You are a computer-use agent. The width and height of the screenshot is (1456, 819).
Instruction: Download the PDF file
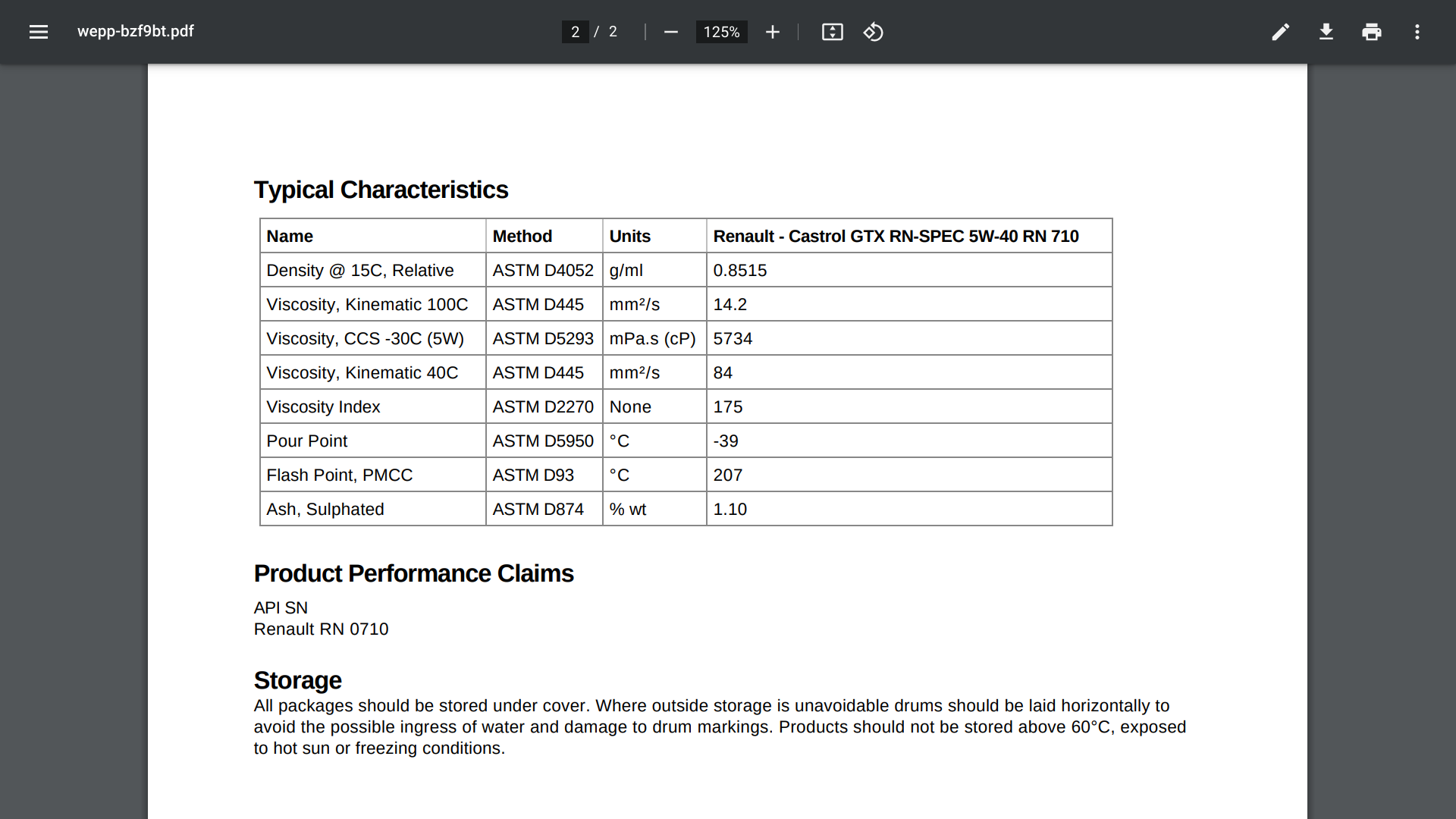coord(1326,32)
